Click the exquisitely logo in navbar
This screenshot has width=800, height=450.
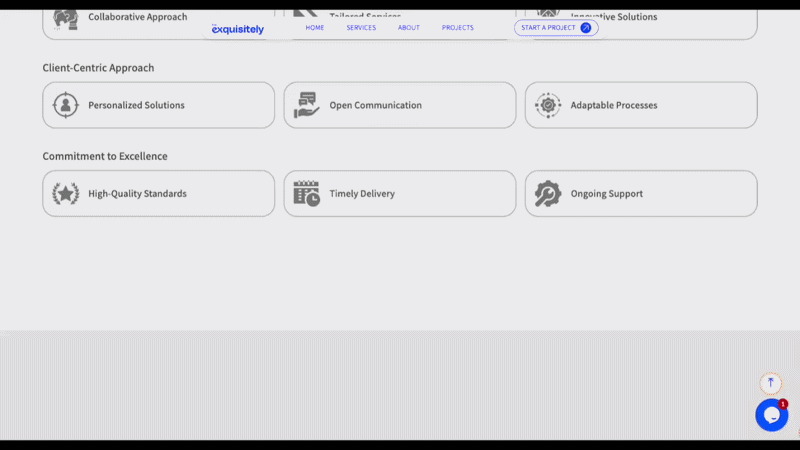coord(238,29)
